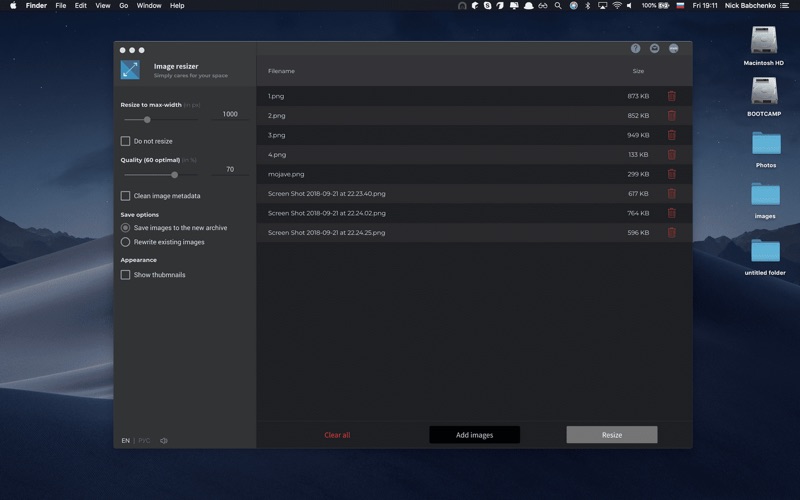Screen dimensions: 800x500
Task: Trash the Screen Shot 22.23.40.png row
Action: (671, 193)
